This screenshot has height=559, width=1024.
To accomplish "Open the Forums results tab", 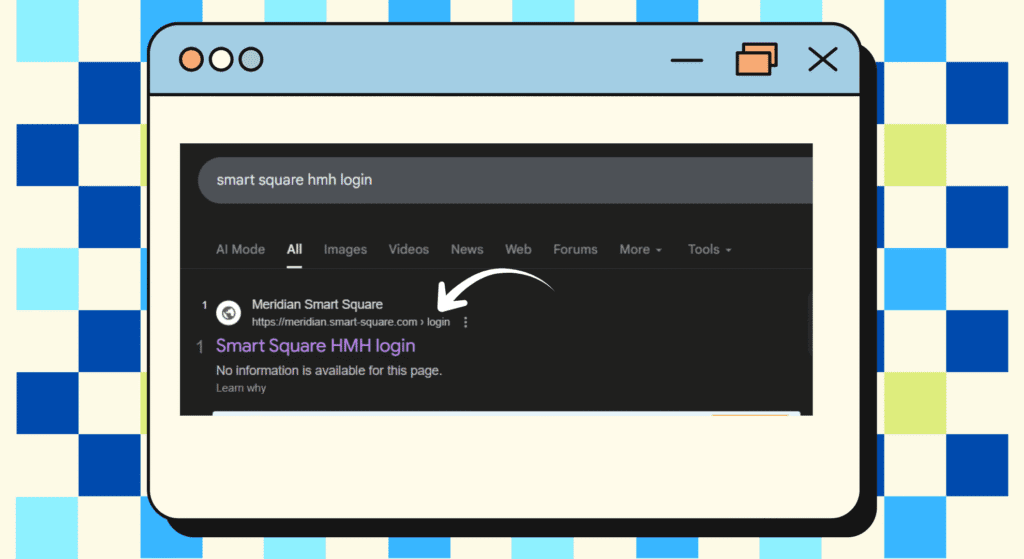I will tap(575, 249).
